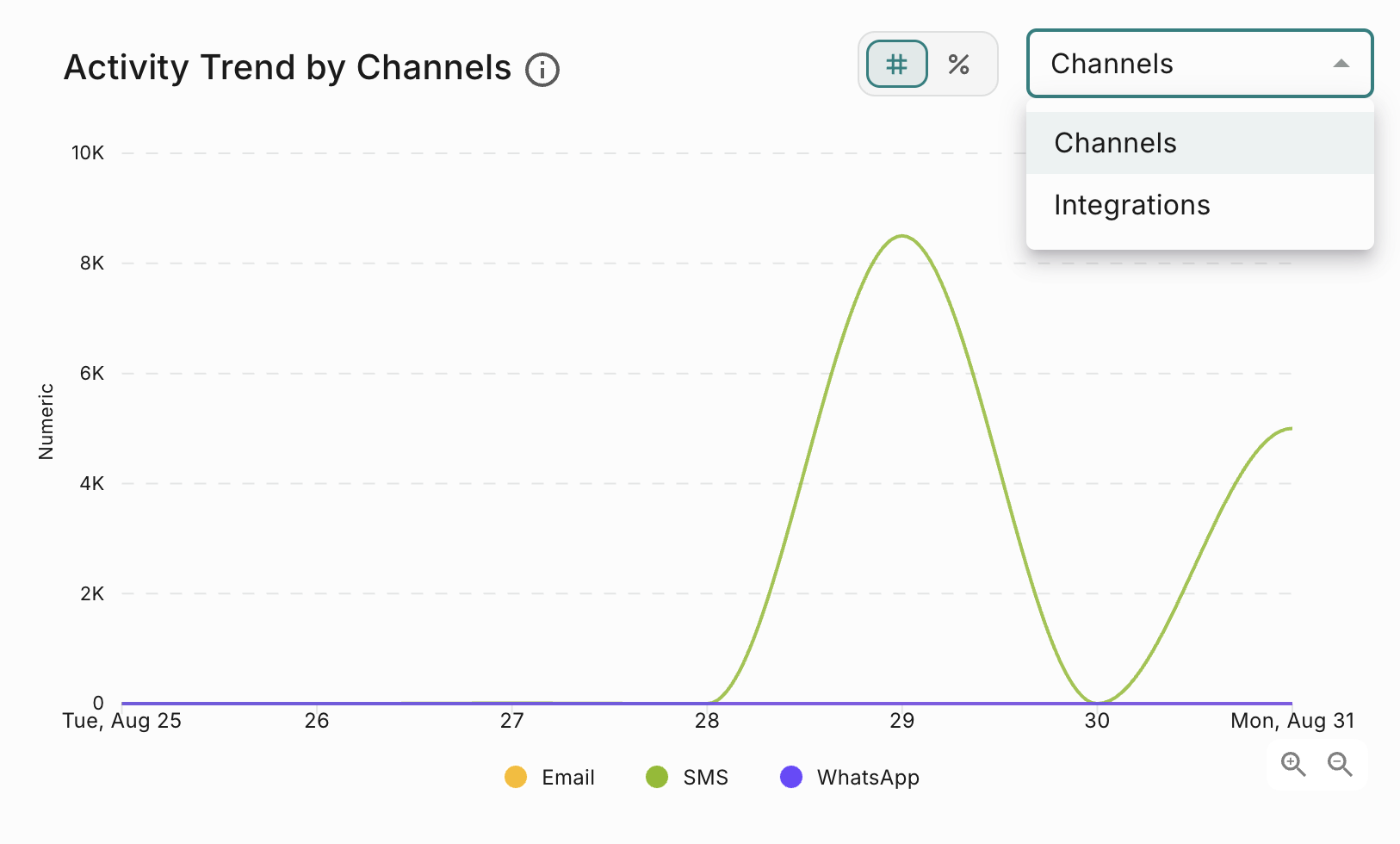The image size is (1400, 844).
Task: Click the Email legend label
Action: click(568, 778)
